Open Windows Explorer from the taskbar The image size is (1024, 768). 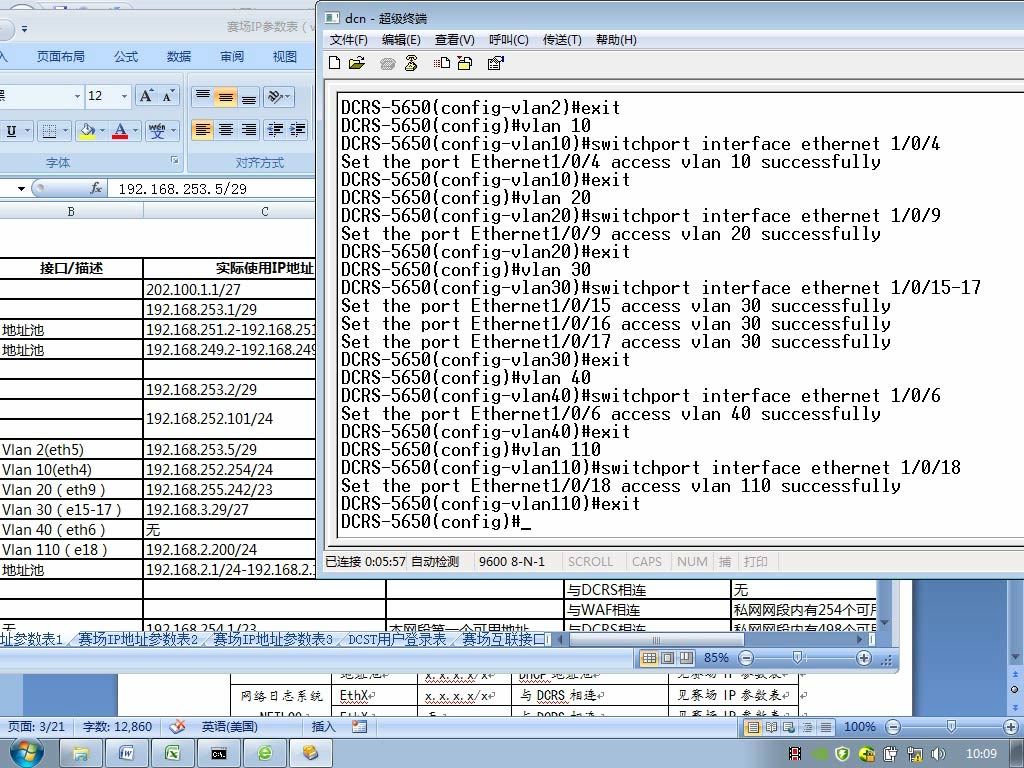point(80,753)
